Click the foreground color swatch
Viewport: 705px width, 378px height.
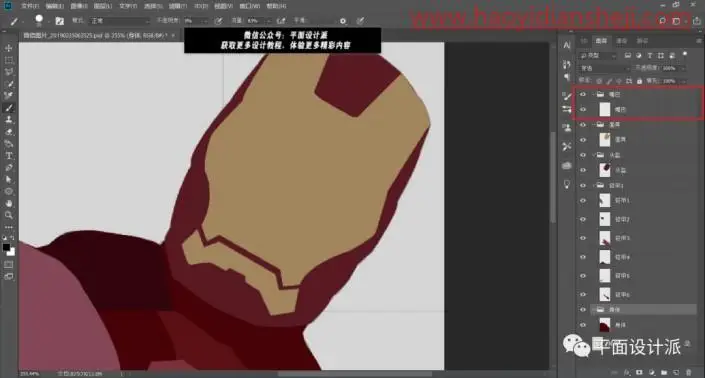pyautogui.click(x=6, y=248)
